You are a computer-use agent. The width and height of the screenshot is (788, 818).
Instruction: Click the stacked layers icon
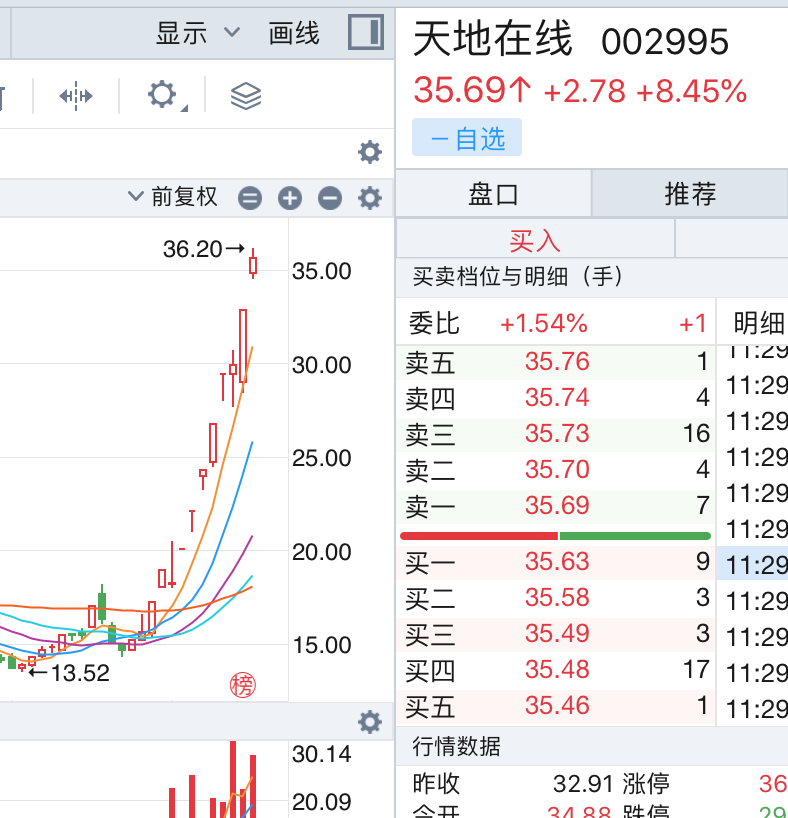click(x=245, y=96)
